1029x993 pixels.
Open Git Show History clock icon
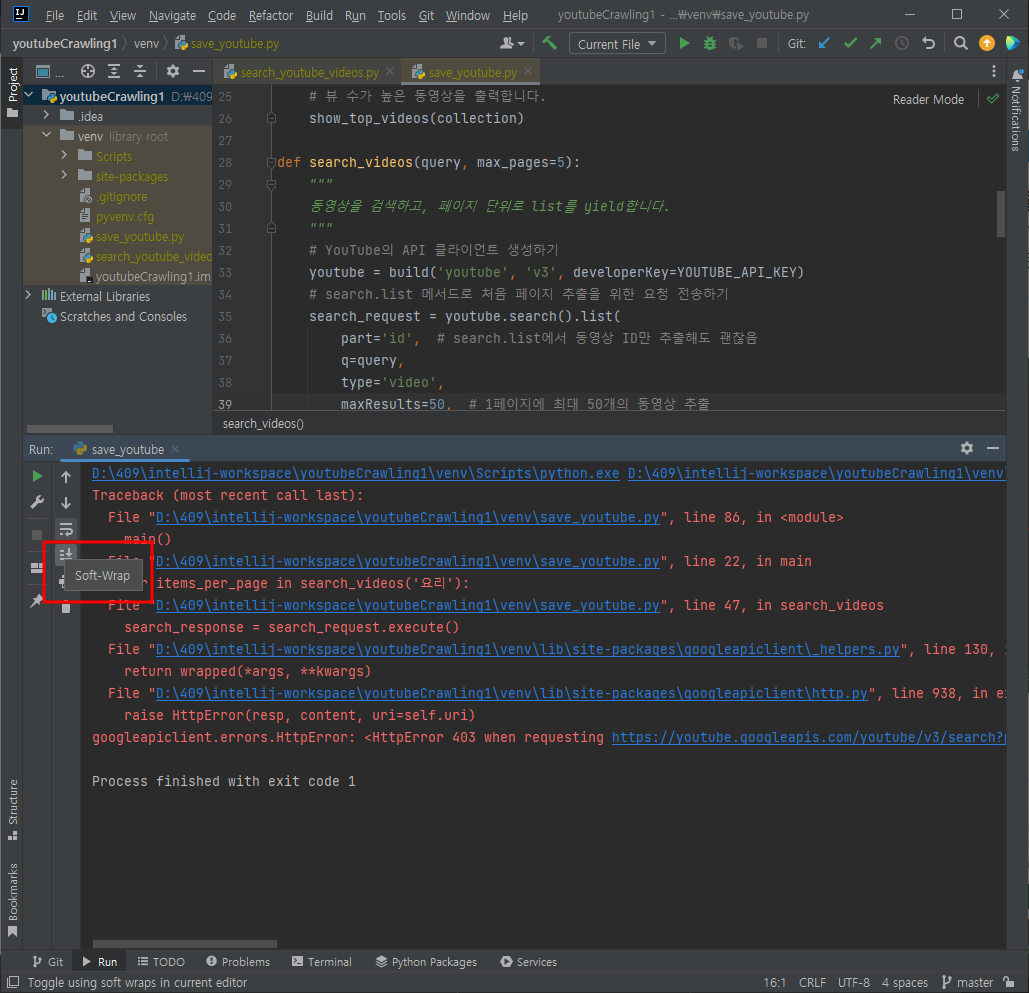(902, 43)
